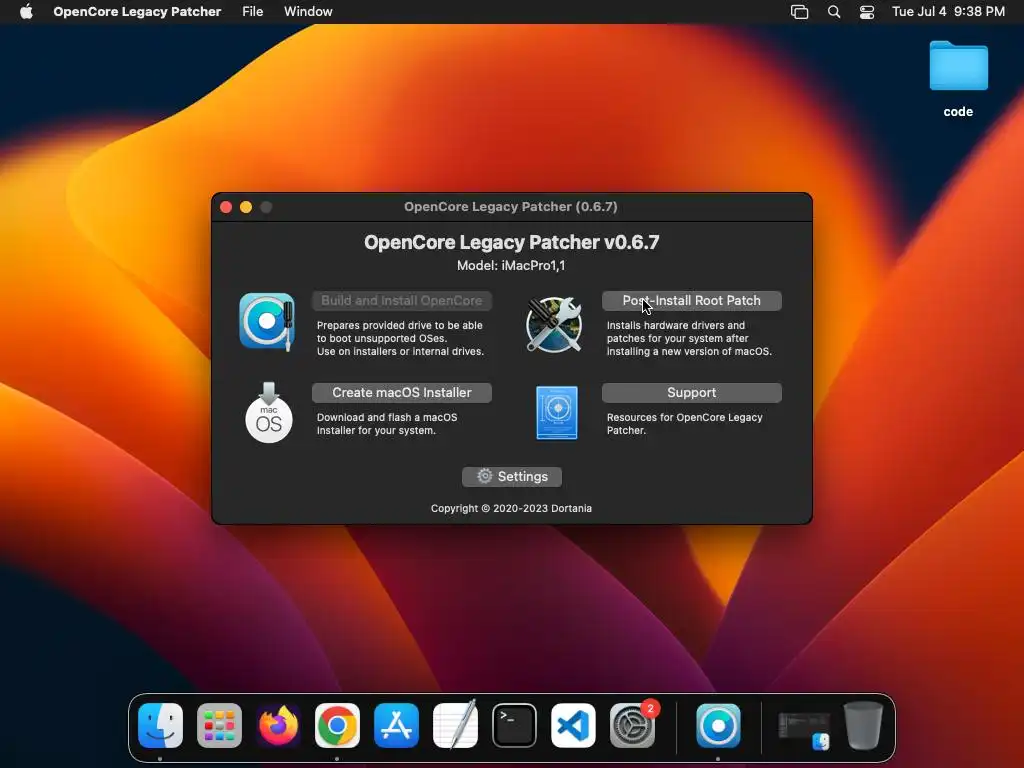This screenshot has height=768, width=1024.
Task: Open Settings in OpenCore Legacy Patcher
Action: 512,477
